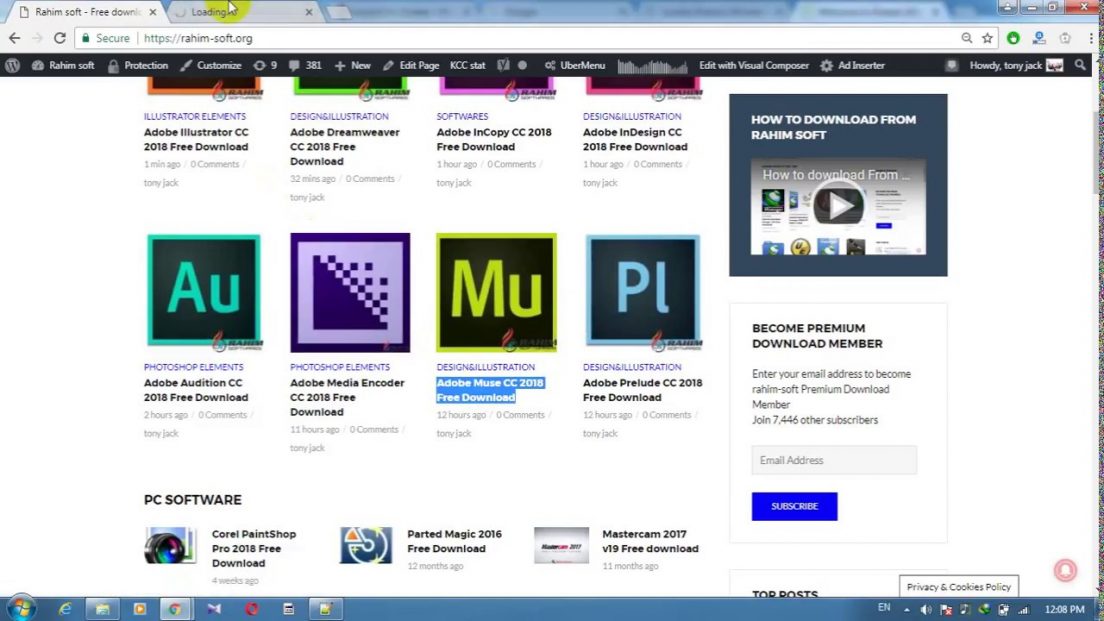Open the Howdy, tony jack account menu
The image size is (1104, 621).
point(1005,65)
